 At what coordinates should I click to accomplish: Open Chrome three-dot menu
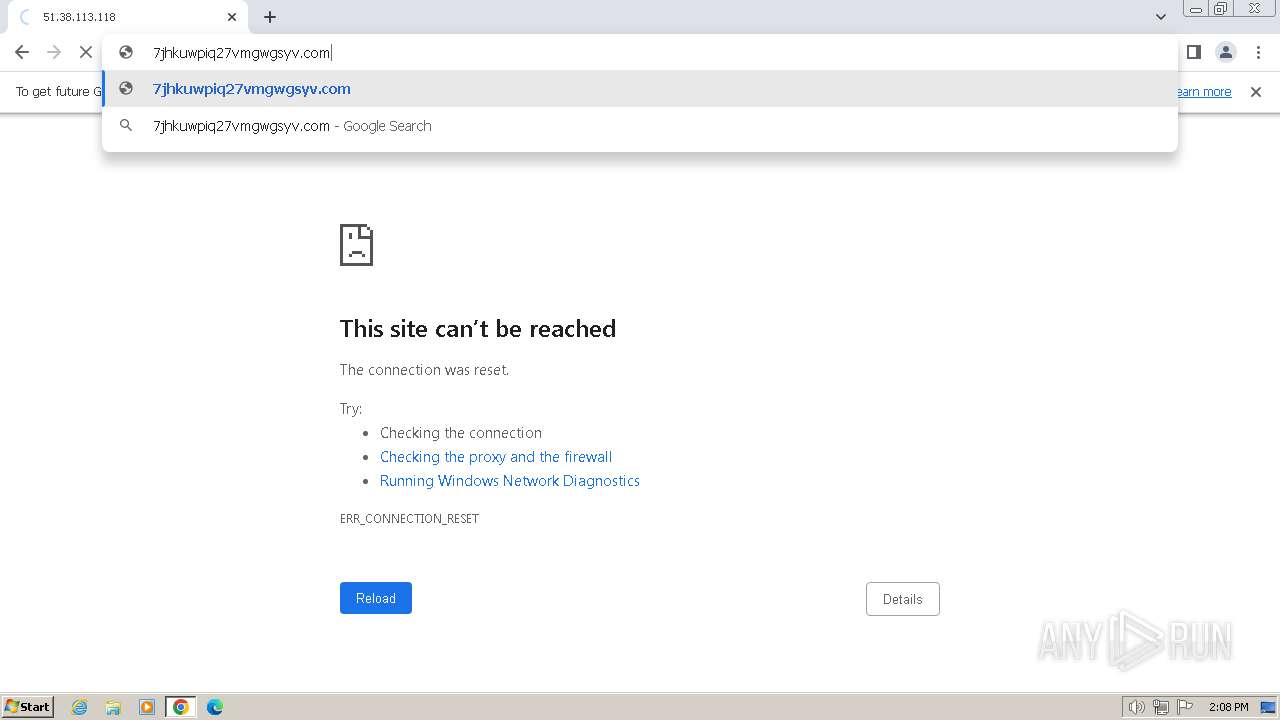point(1258,52)
